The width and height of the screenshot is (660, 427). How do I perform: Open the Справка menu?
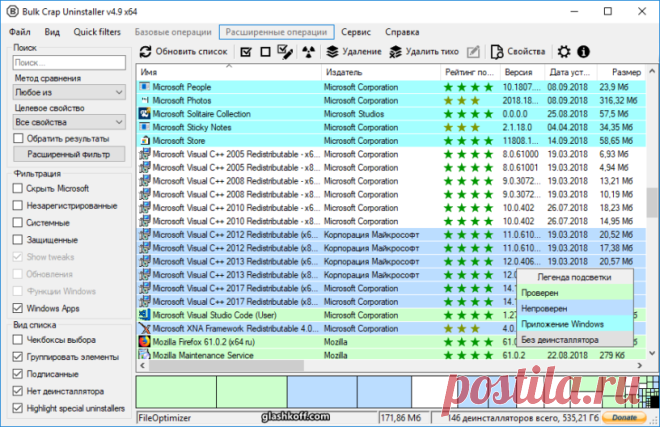(x=402, y=32)
